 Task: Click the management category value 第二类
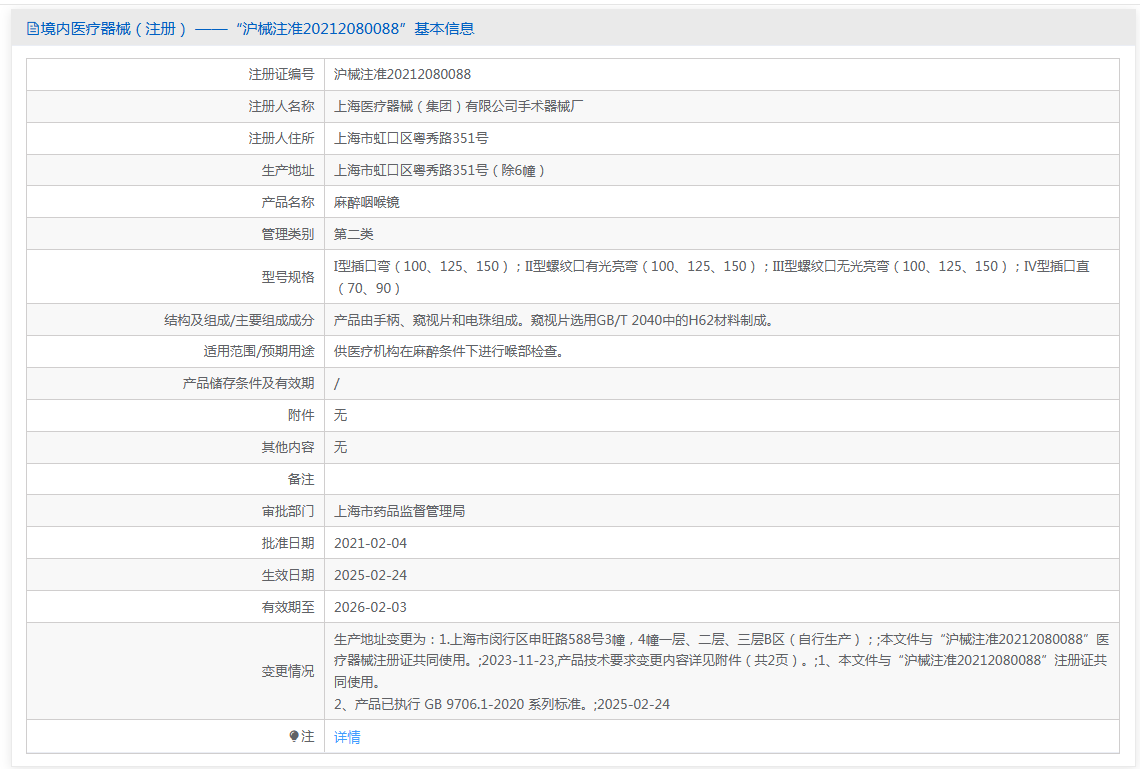coord(354,234)
